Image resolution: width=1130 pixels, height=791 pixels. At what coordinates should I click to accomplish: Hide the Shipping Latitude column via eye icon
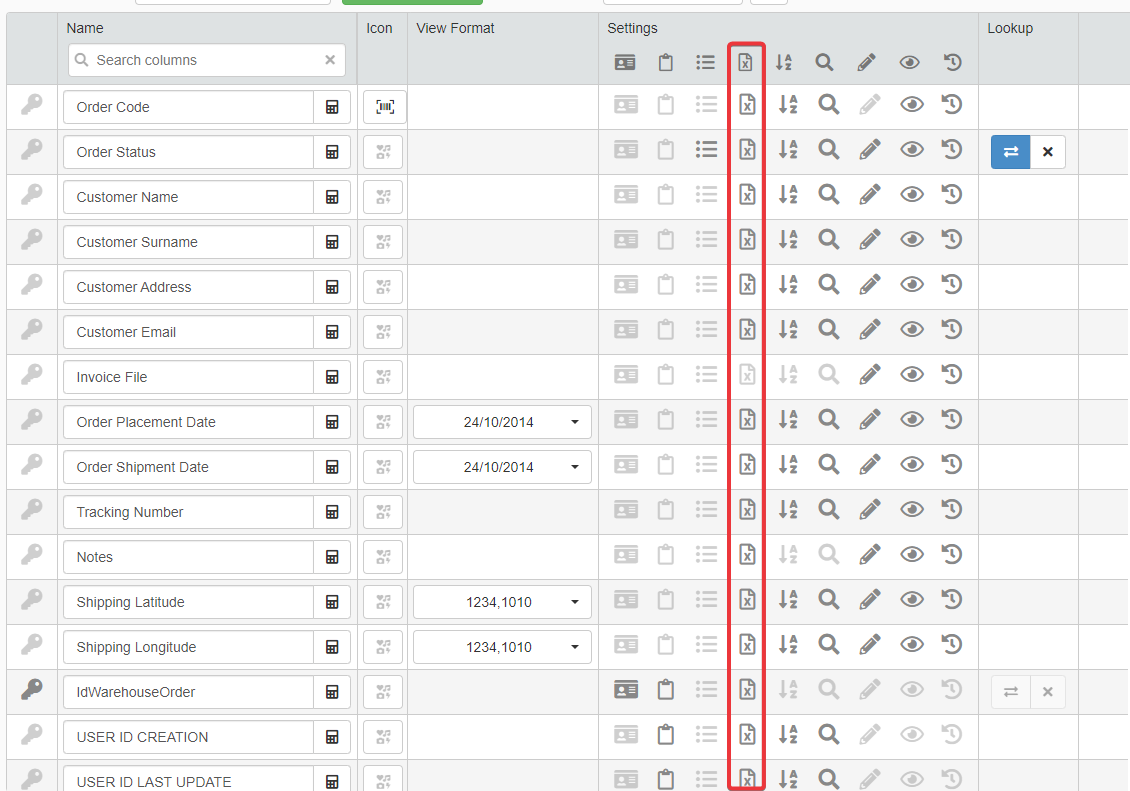(x=911, y=600)
